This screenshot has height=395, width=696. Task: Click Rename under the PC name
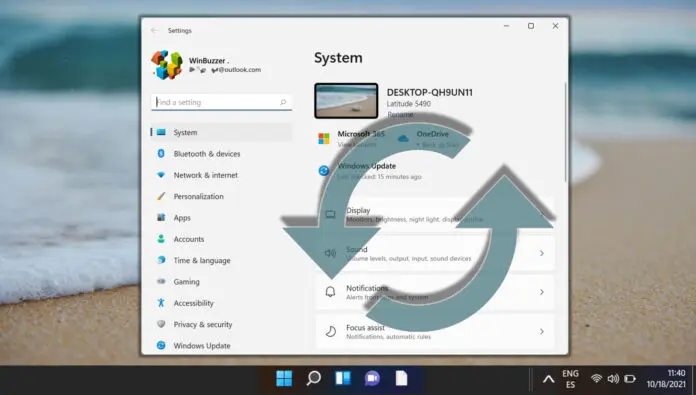[x=400, y=115]
